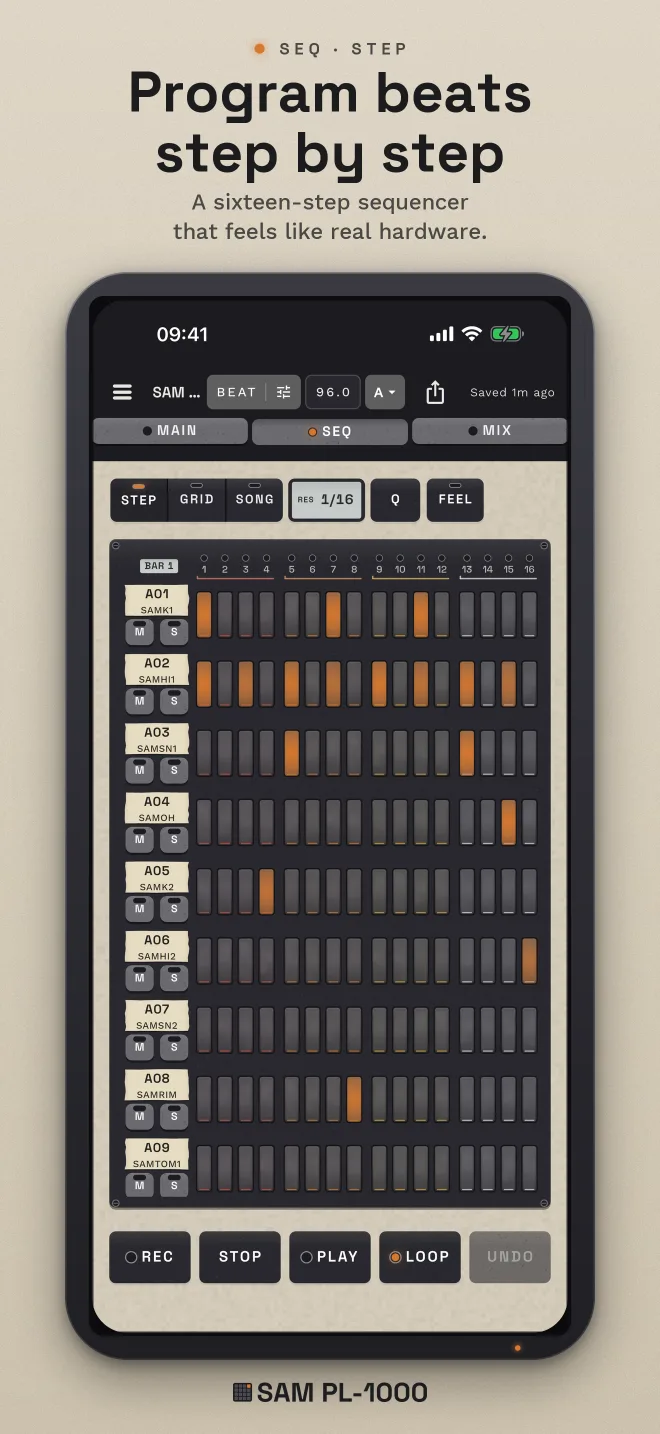Toggle step 7 on track A01
Screen dimensions: 660x1434
(333, 615)
